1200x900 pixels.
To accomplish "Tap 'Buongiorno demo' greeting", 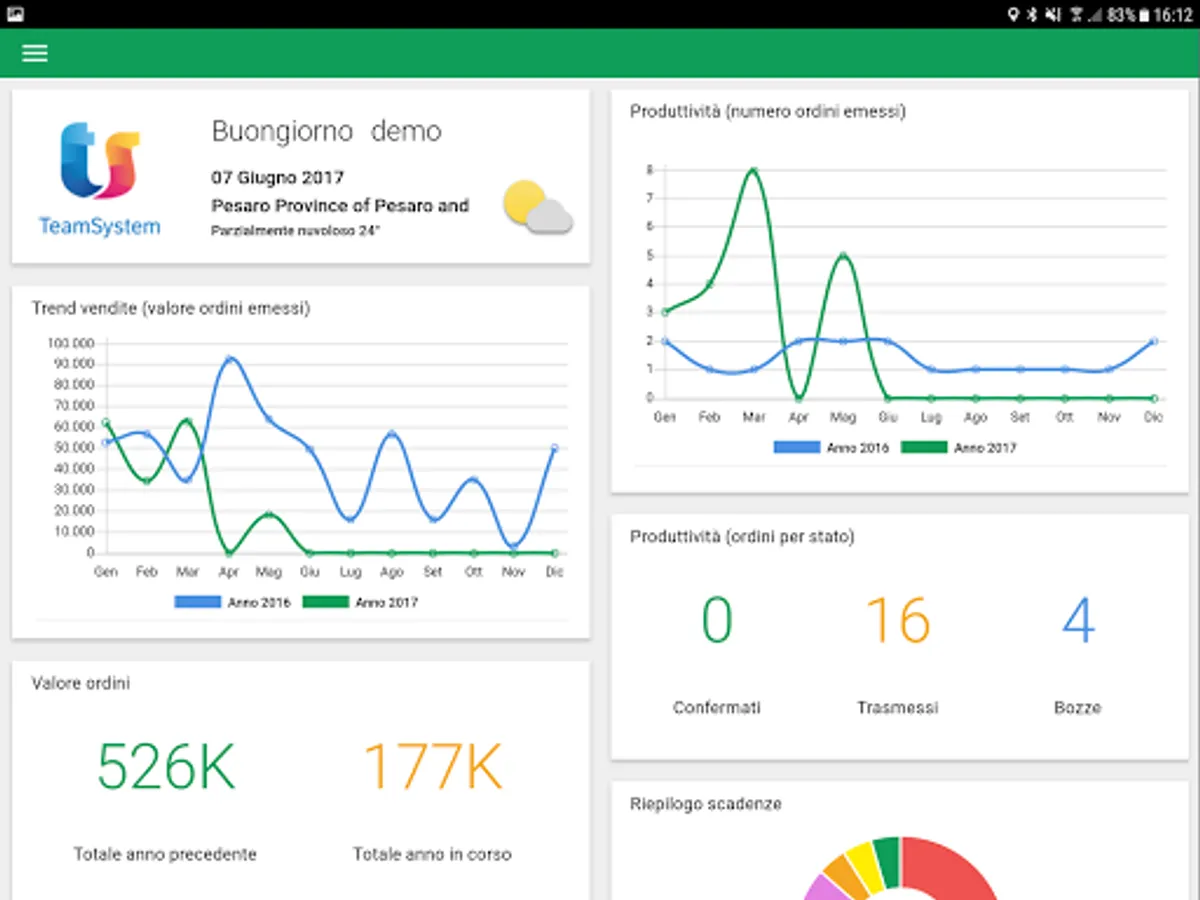I will tap(327, 131).
